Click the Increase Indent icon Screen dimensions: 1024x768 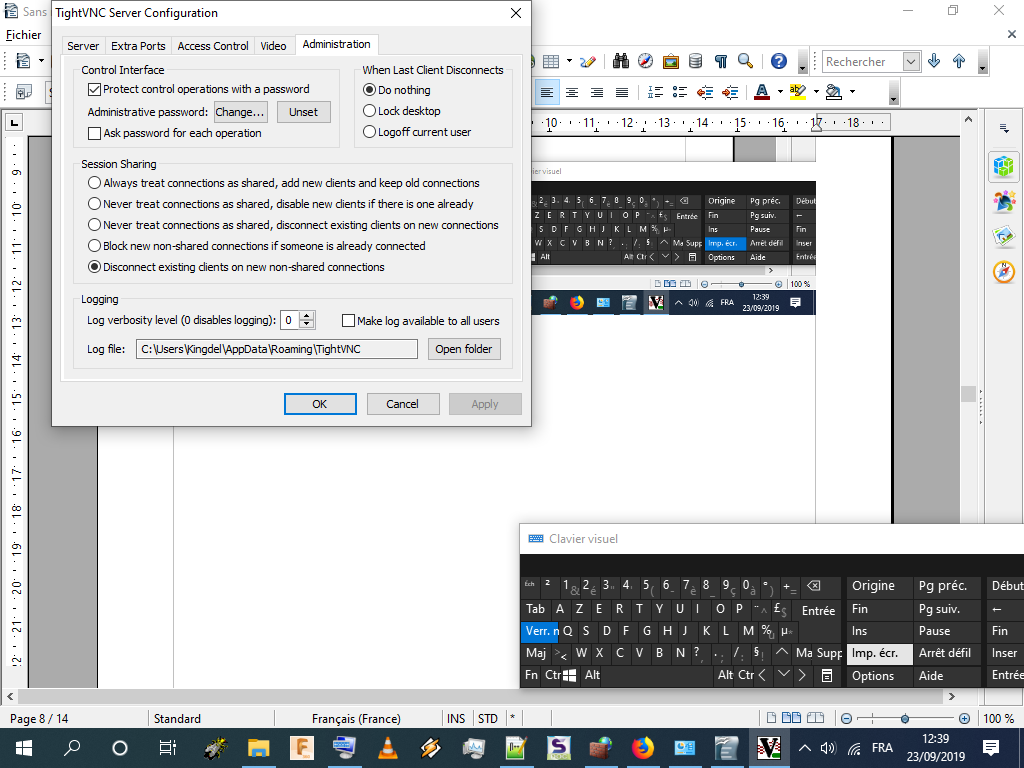(x=729, y=92)
